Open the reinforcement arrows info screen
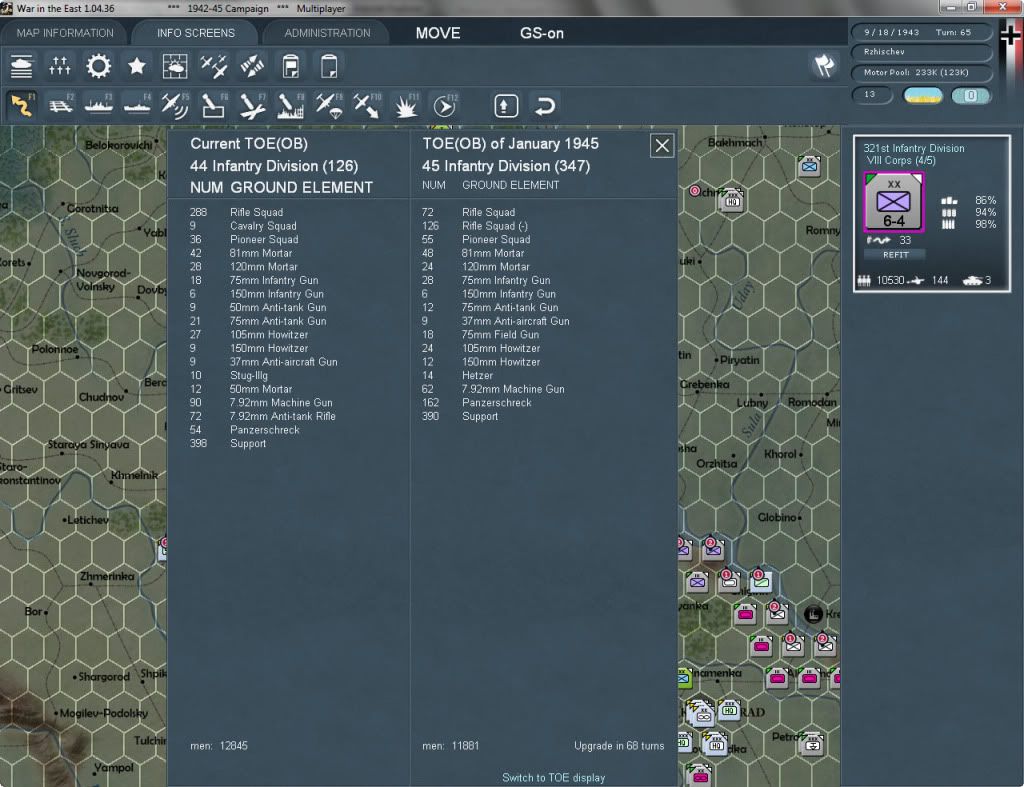 coord(252,66)
